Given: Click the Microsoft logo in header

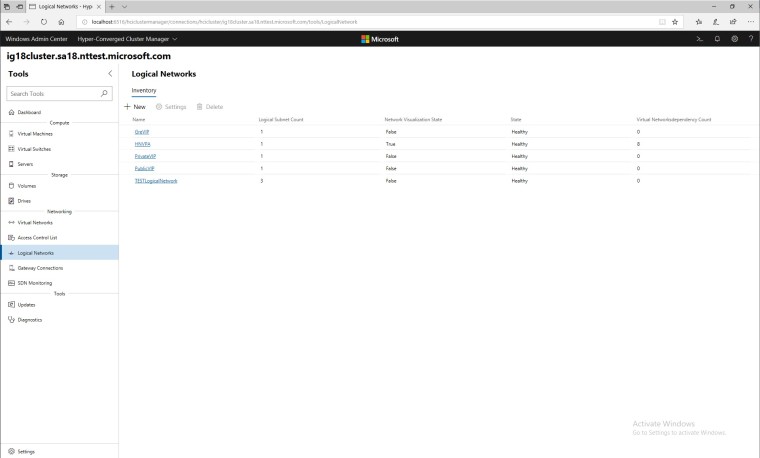Looking at the screenshot, I should coord(380,39).
